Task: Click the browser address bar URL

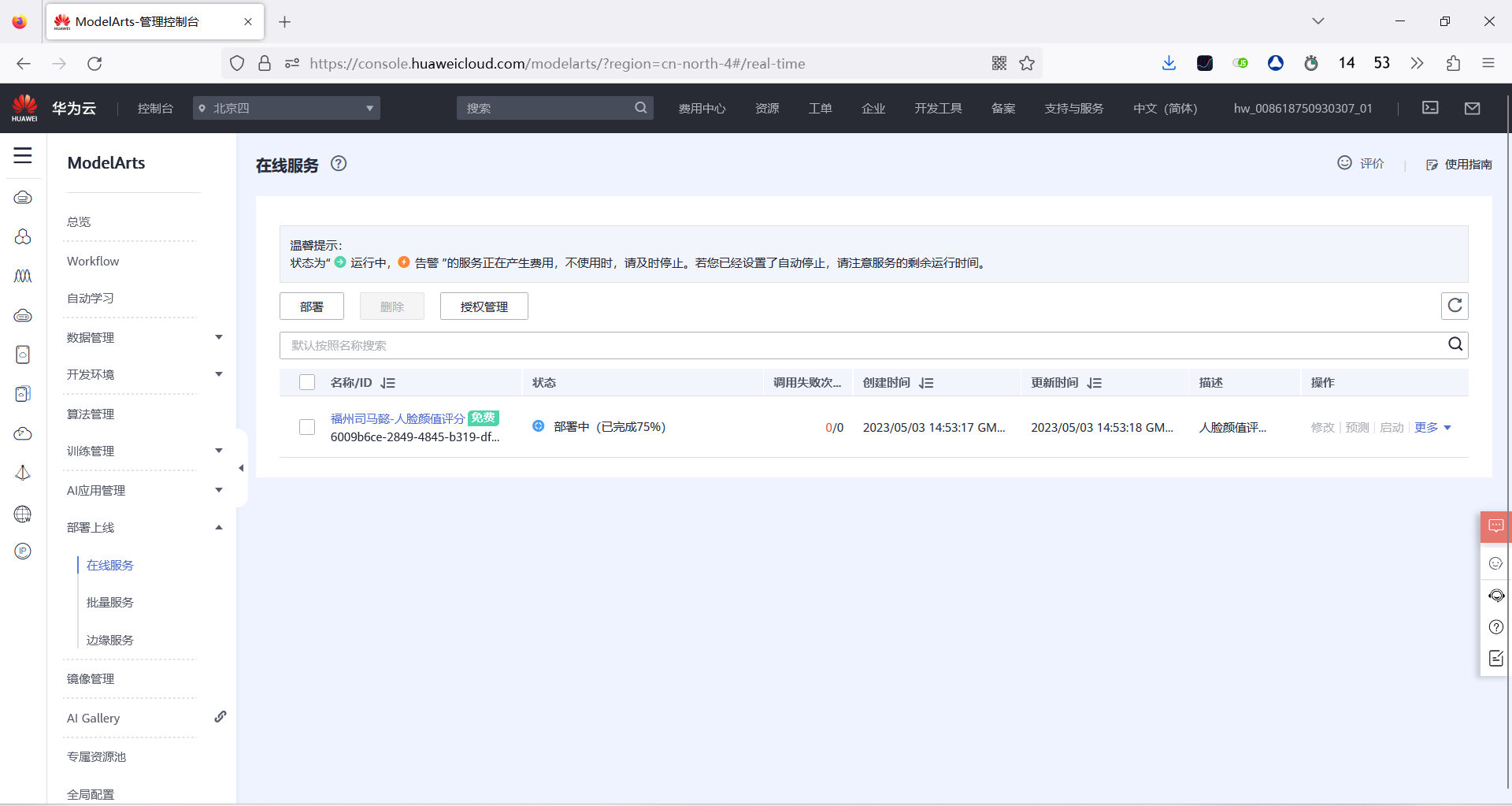Action: pos(558,63)
